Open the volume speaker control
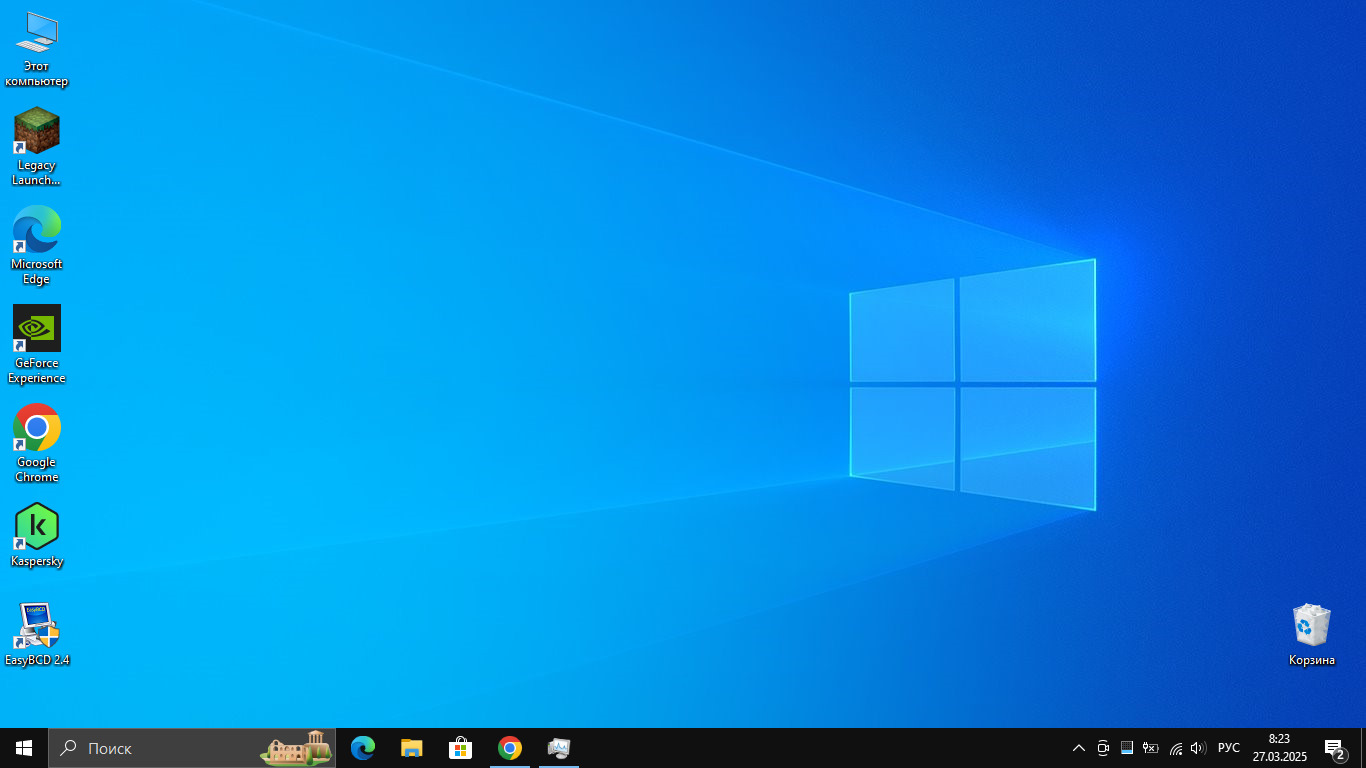 tap(1198, 748)
